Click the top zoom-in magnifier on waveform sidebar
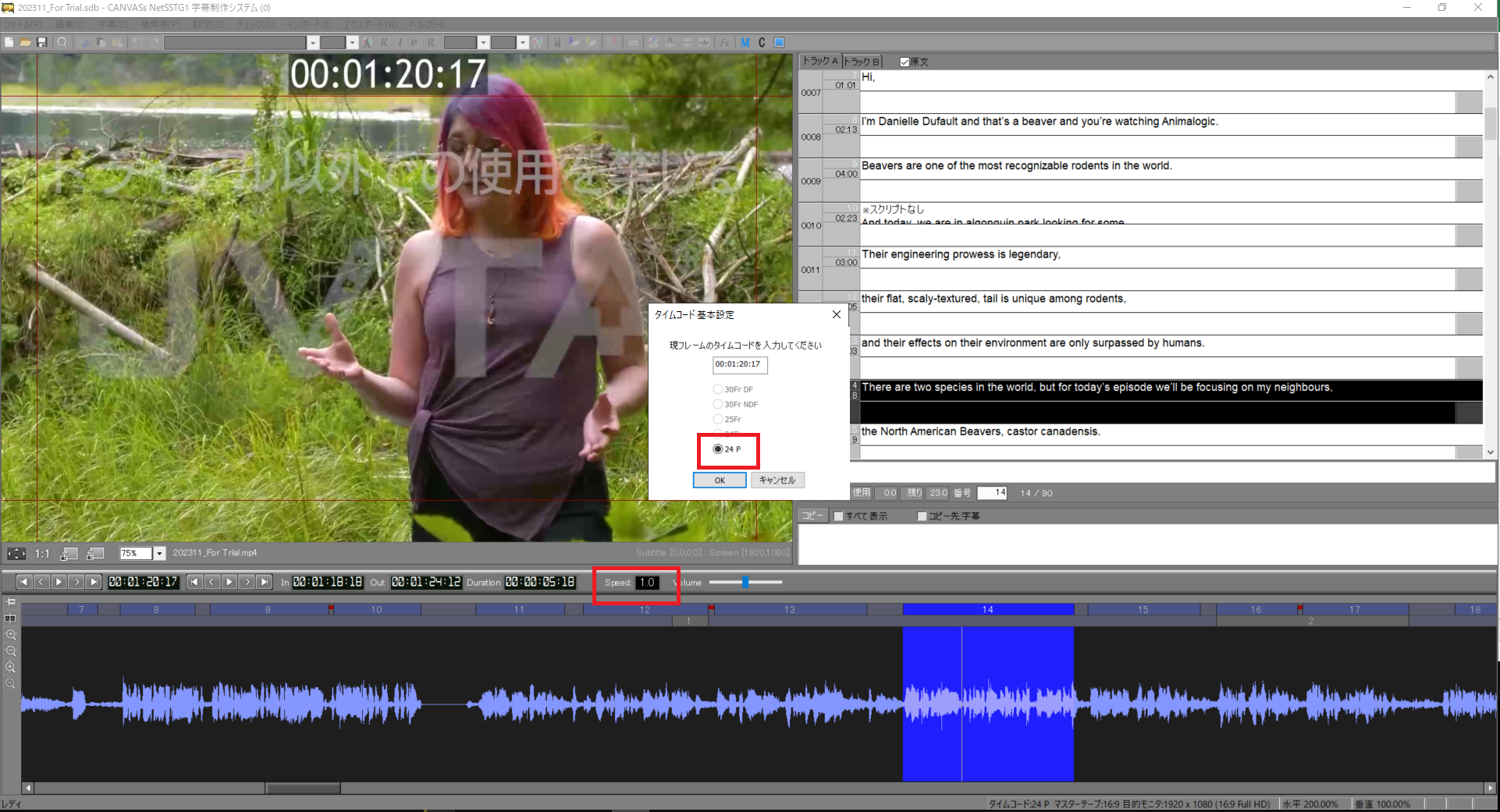This screenshot has height=812, width=1500. pos(11,634)
